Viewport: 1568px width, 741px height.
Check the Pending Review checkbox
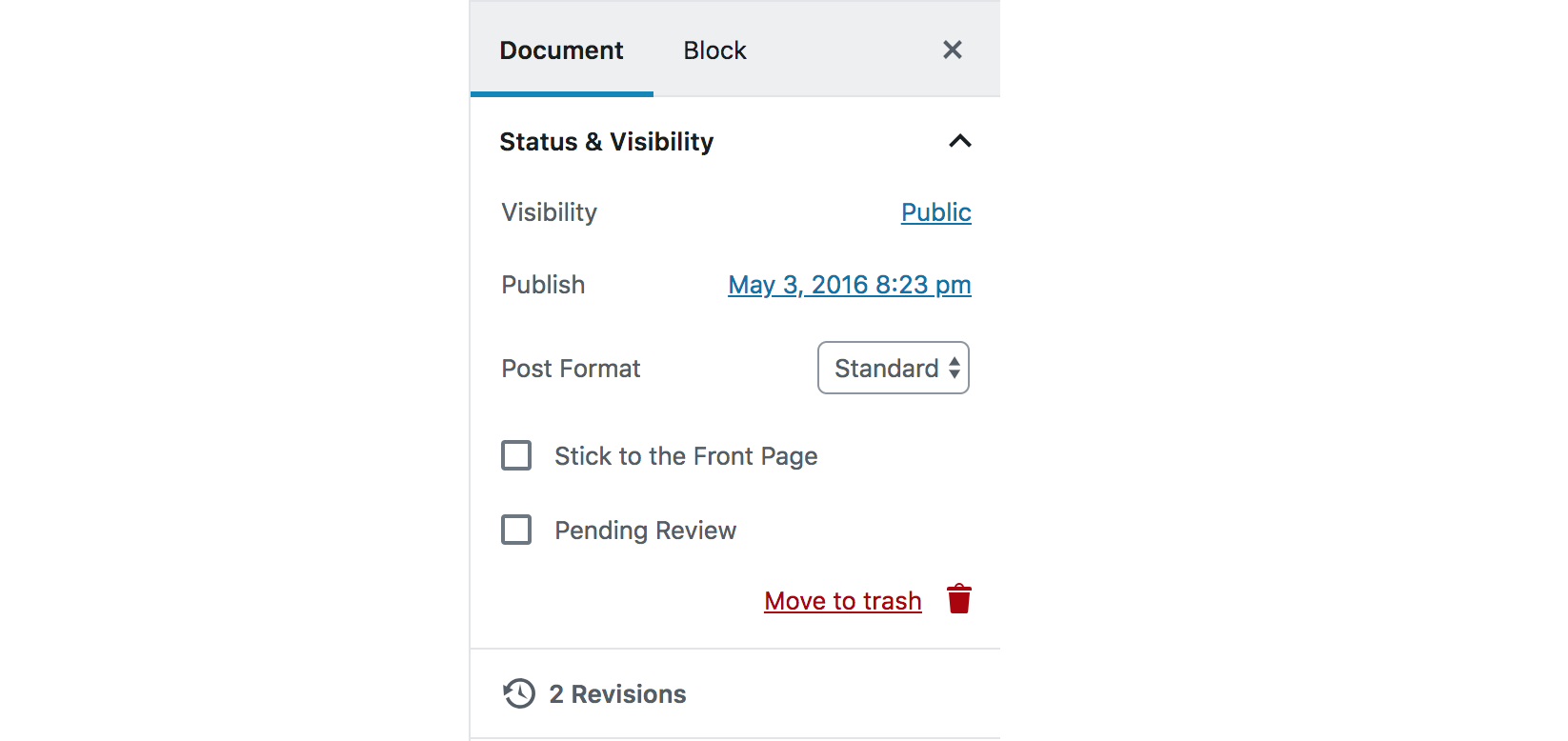(516, 530)
